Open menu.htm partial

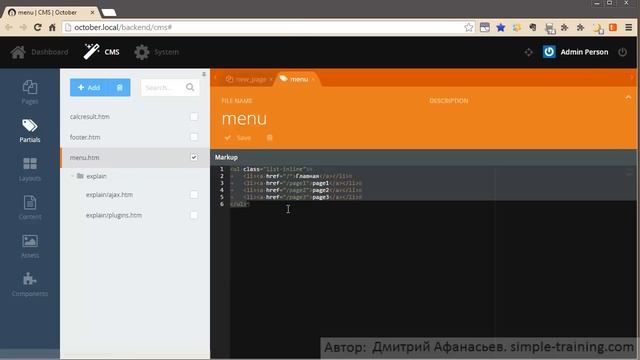[84, 158]
